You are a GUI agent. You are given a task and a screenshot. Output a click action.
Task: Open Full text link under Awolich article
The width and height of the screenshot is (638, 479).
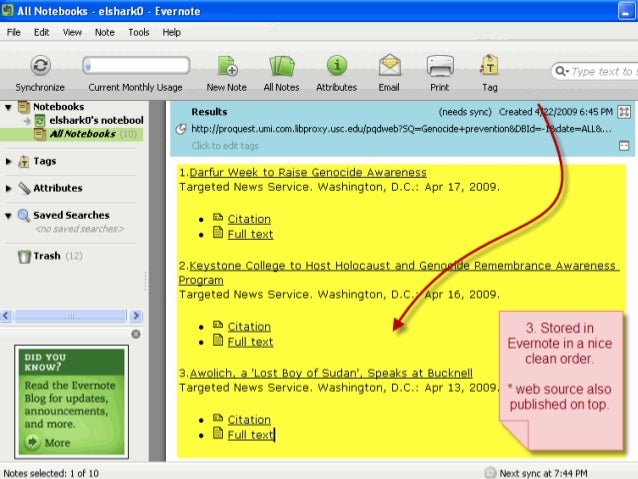coord(250,435)
